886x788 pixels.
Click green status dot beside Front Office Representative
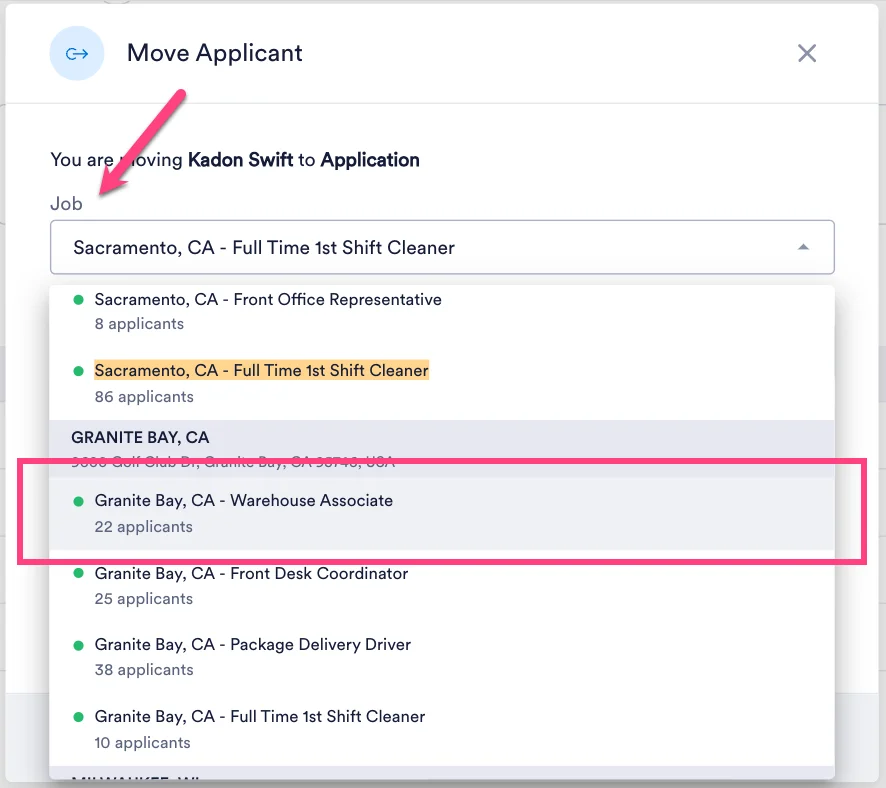[79, 299]
